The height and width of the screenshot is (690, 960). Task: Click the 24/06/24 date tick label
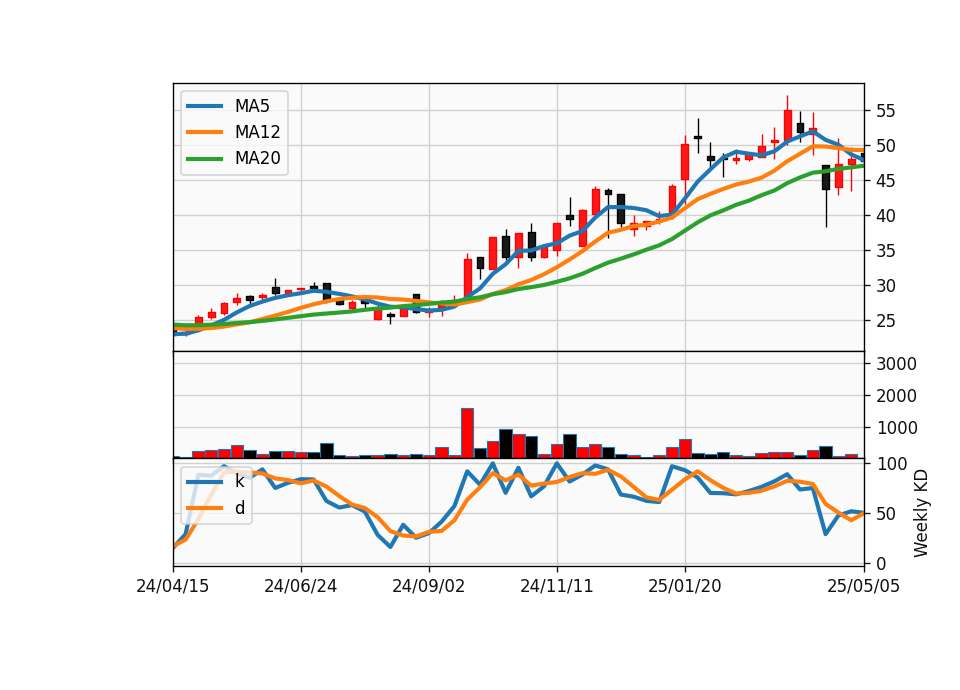click(x=301, y=586)
